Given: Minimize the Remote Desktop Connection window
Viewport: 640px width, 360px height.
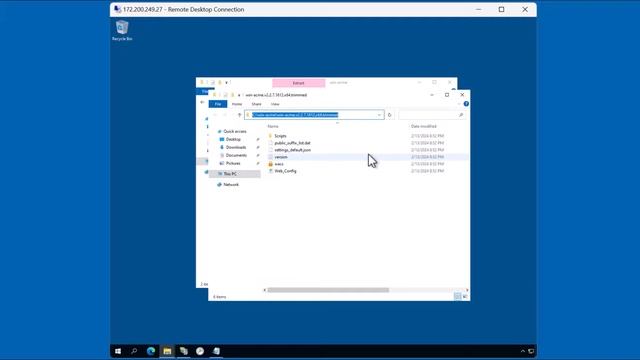Looking at the screenshot, I should click(x=478, y=9).
